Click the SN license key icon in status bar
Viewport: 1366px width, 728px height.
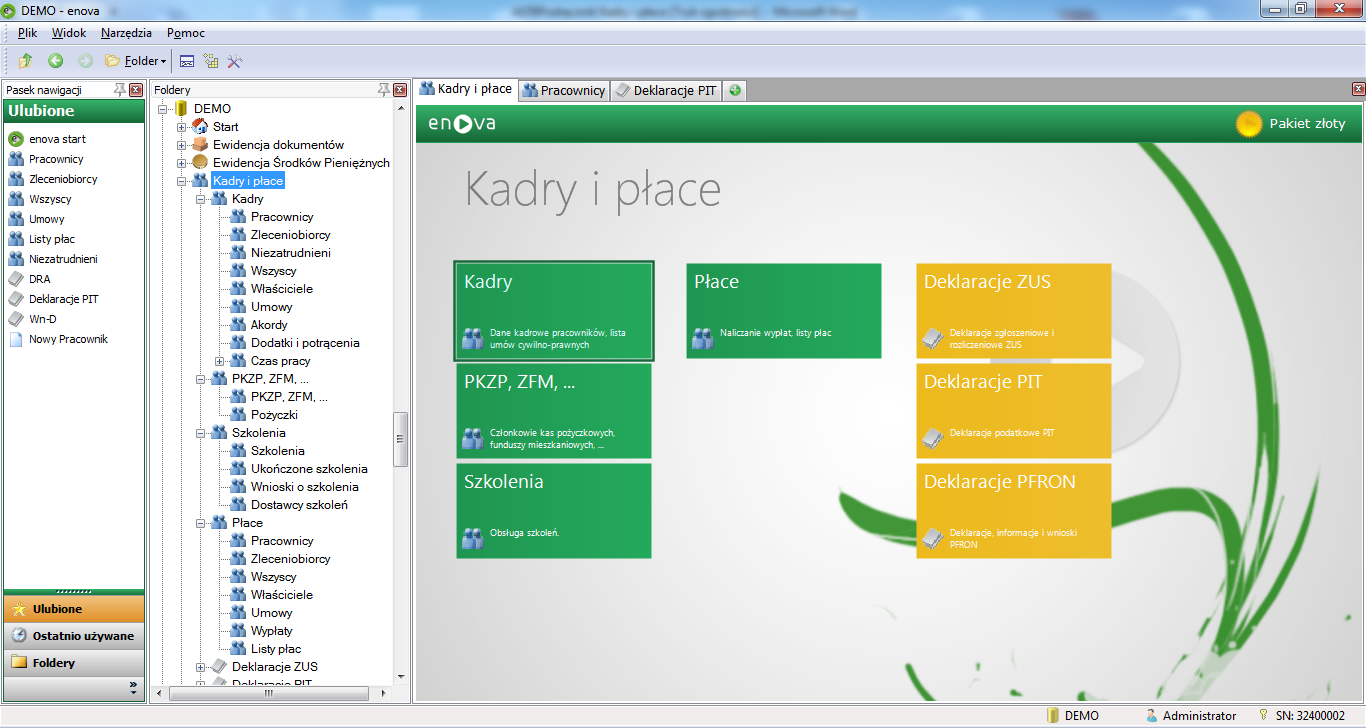tap(1265, 715)
